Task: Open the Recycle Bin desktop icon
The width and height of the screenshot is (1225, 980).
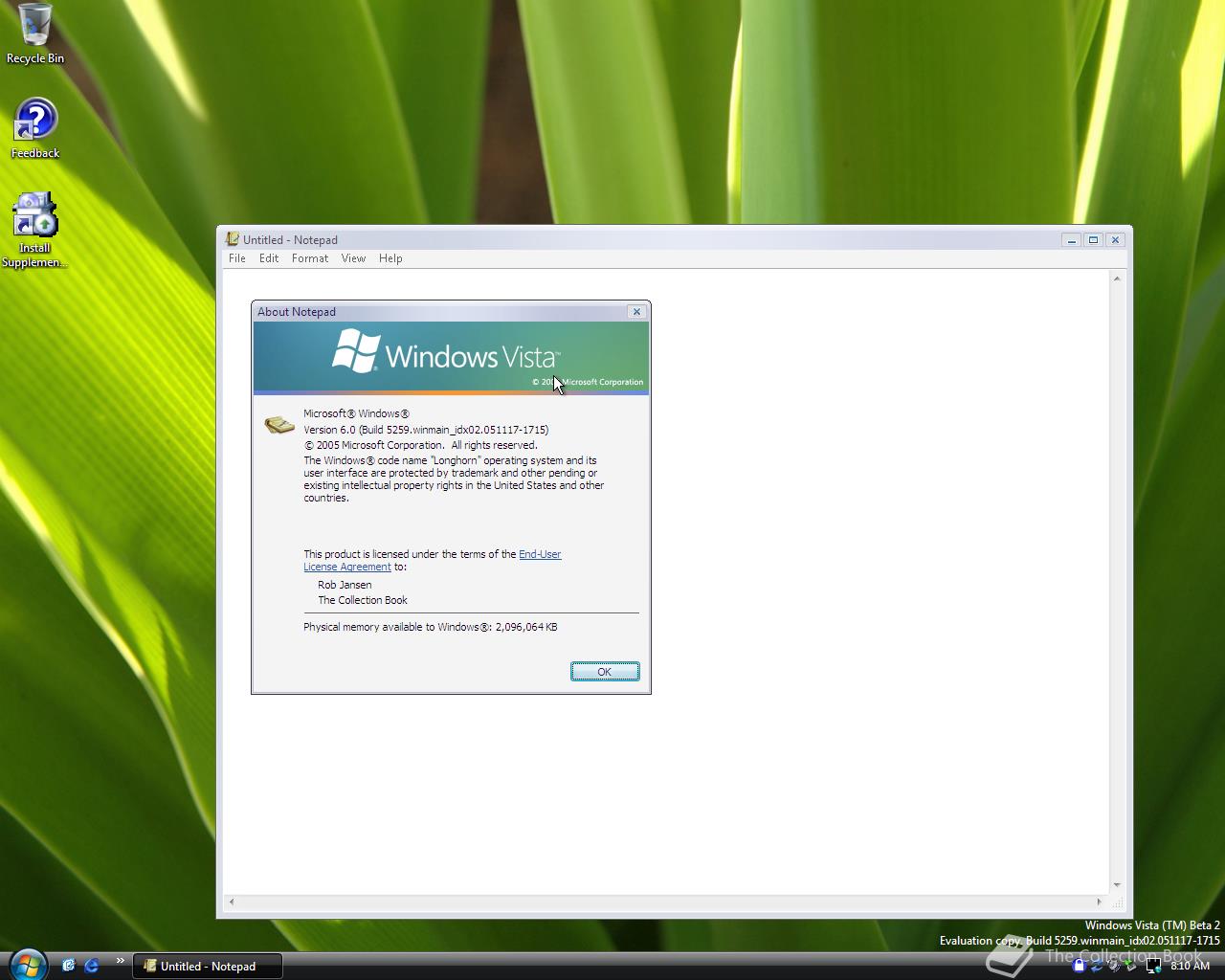Action: [35, 33]
